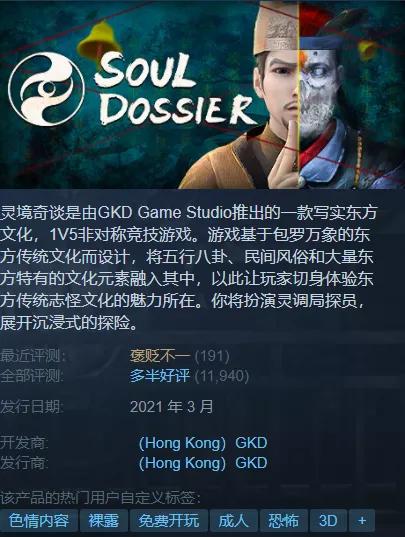The width and height of the screenshot is (405, 537).
Task: Click the Soul Dossier game header image
Action: (x=202, y=94)
